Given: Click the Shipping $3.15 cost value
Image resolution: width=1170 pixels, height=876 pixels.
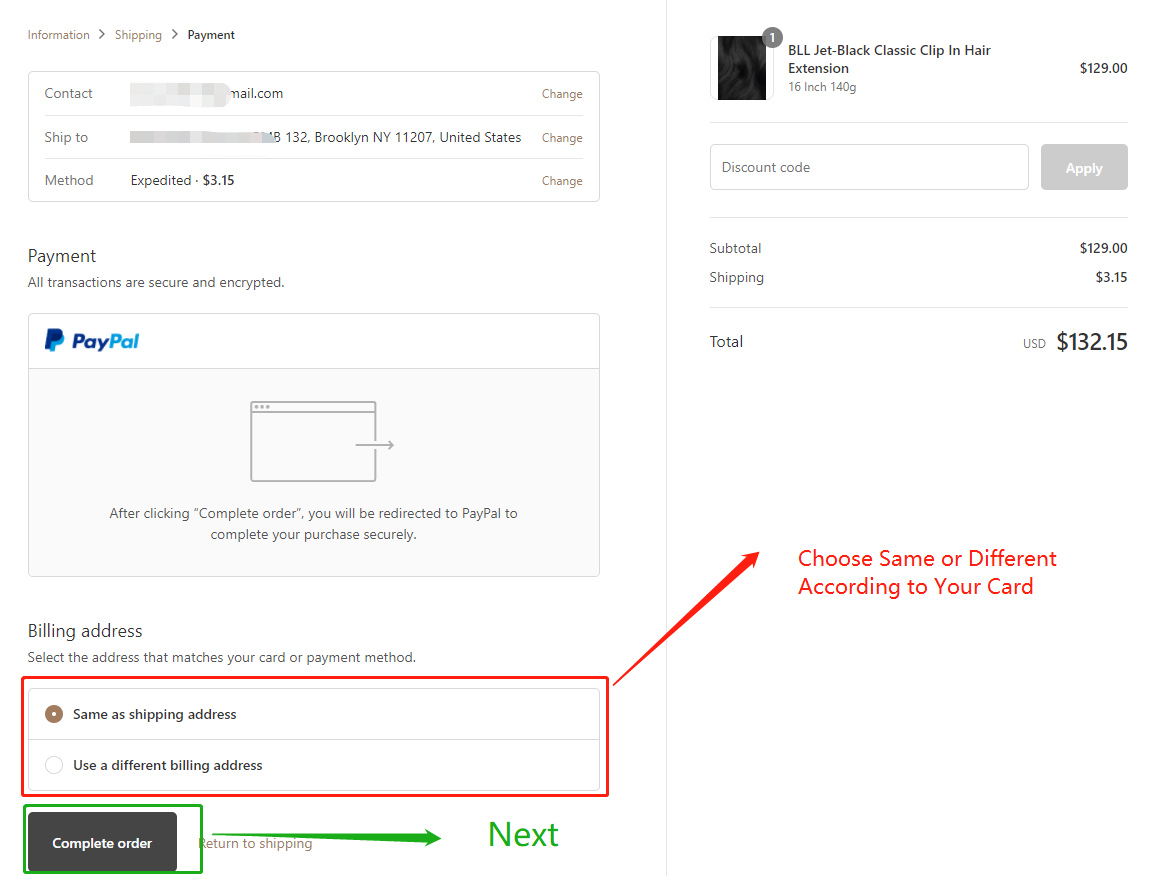Looking at the screenshot, I should click(x=1111, y=277).
